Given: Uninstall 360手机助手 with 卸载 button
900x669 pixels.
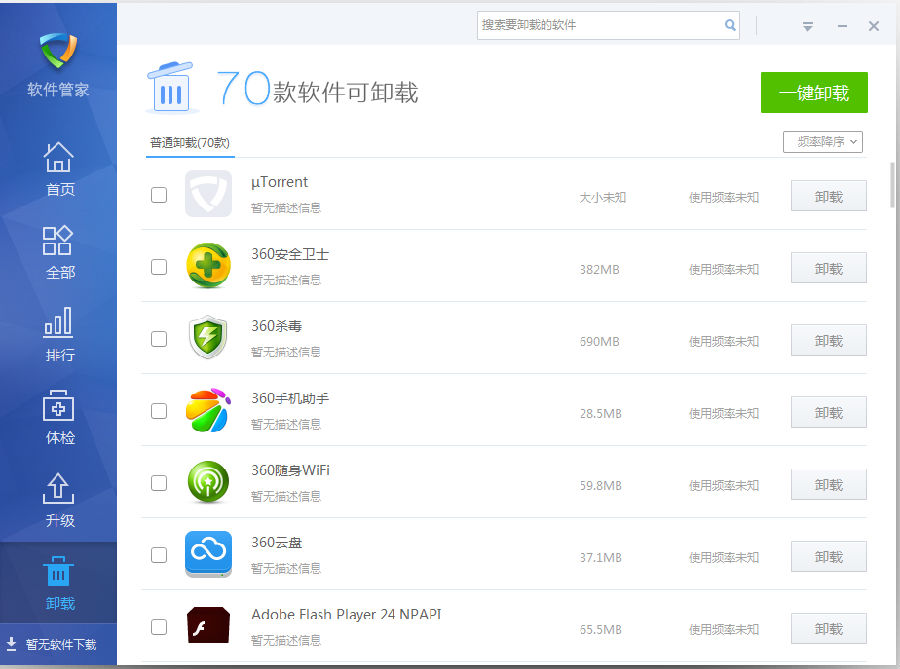Looking at the screenshot, I should [828, 412].
